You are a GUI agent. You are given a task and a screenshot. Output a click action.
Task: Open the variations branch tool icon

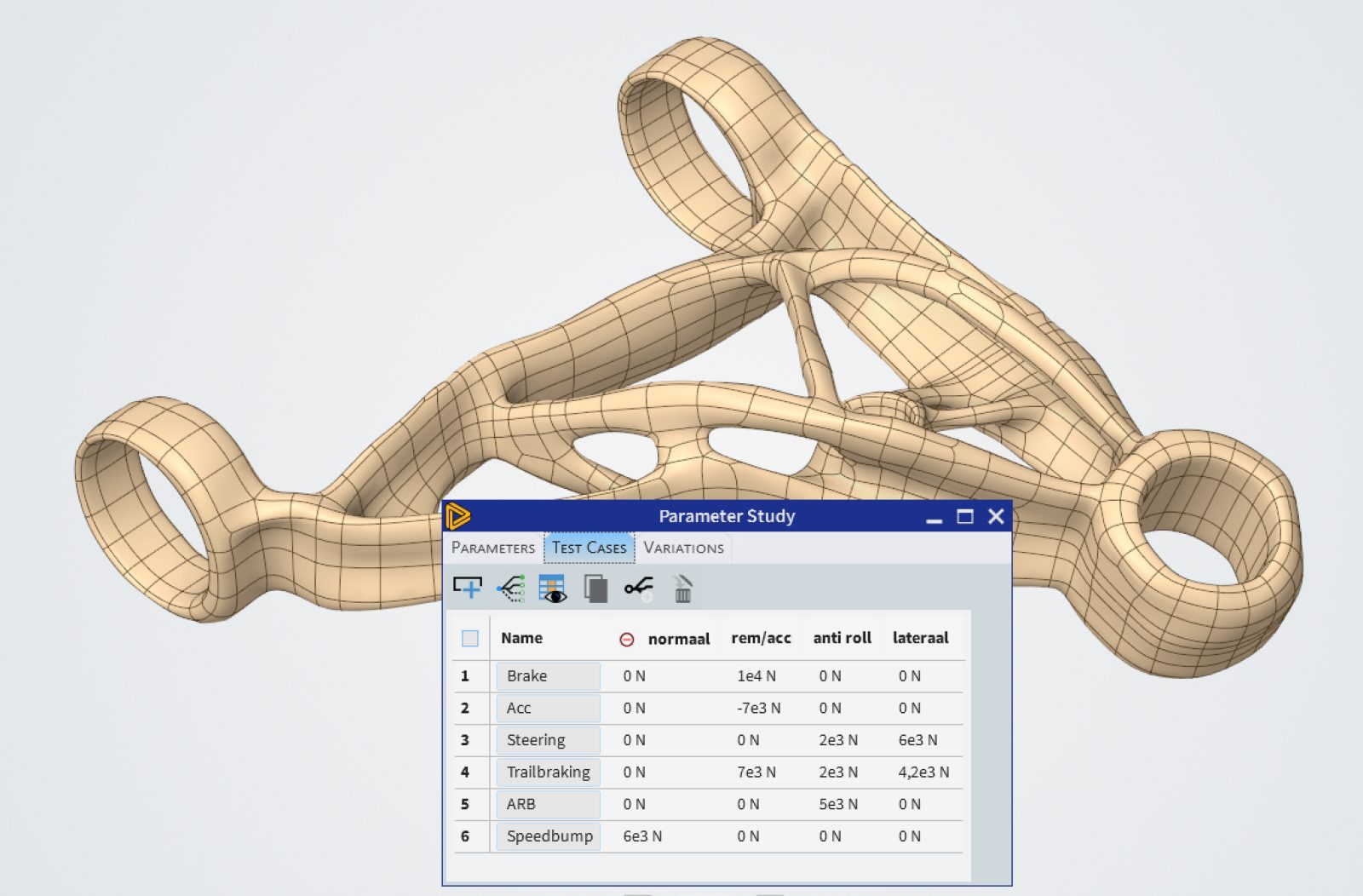pyautogui.click(x=510, y=587)
